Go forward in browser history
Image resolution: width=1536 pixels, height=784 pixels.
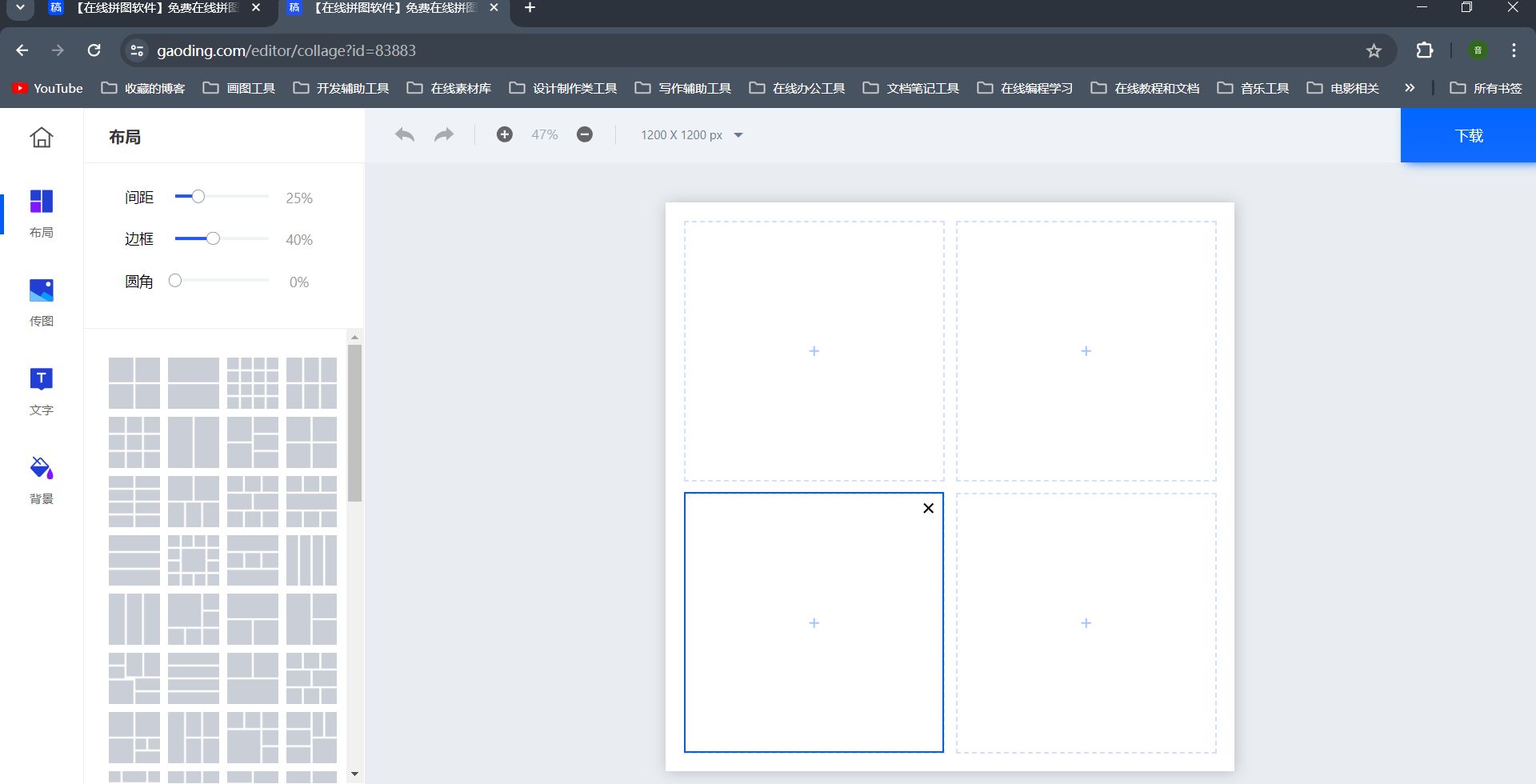point(58,50)
